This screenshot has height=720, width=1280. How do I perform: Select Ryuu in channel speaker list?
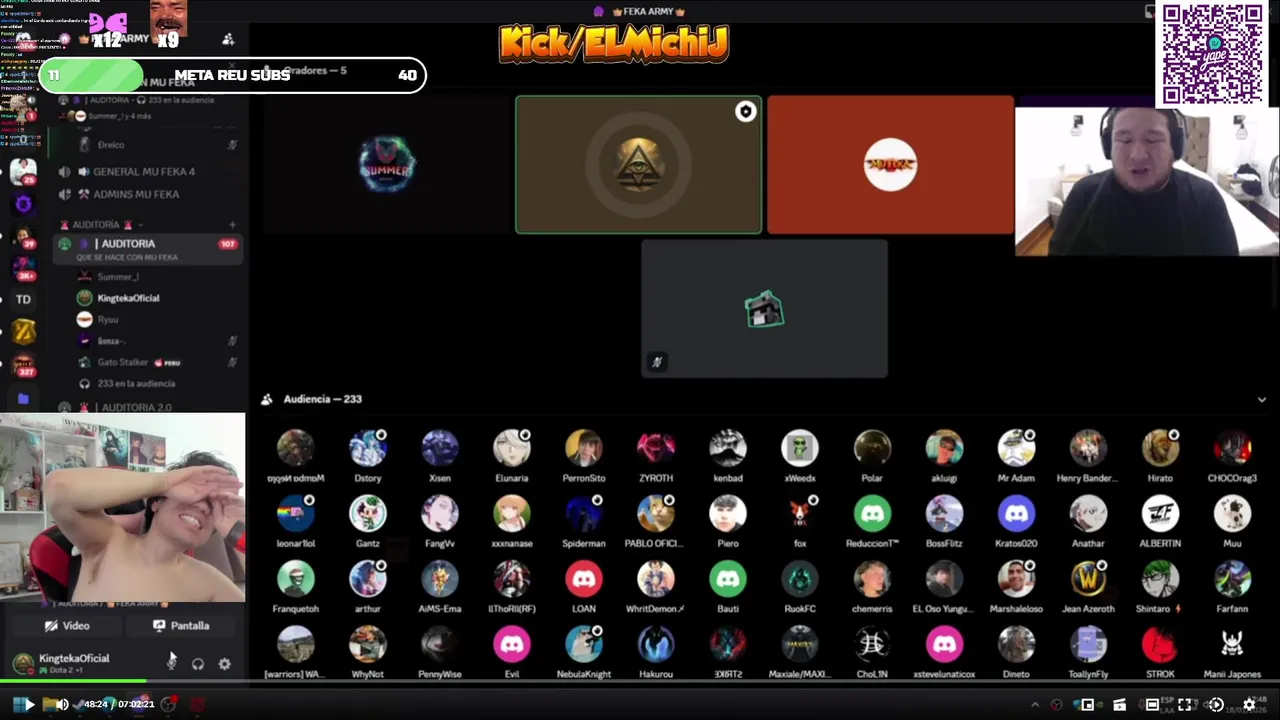[108, 320]
